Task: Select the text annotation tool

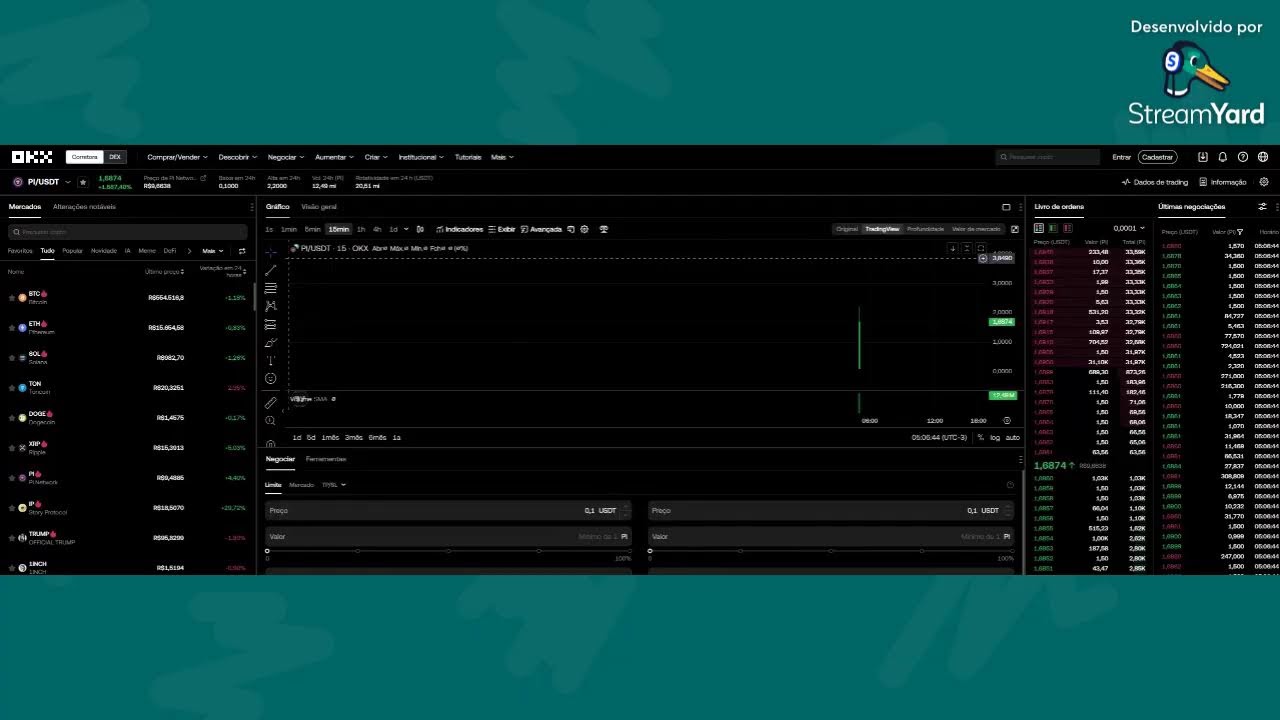Action: pos(271,360)
